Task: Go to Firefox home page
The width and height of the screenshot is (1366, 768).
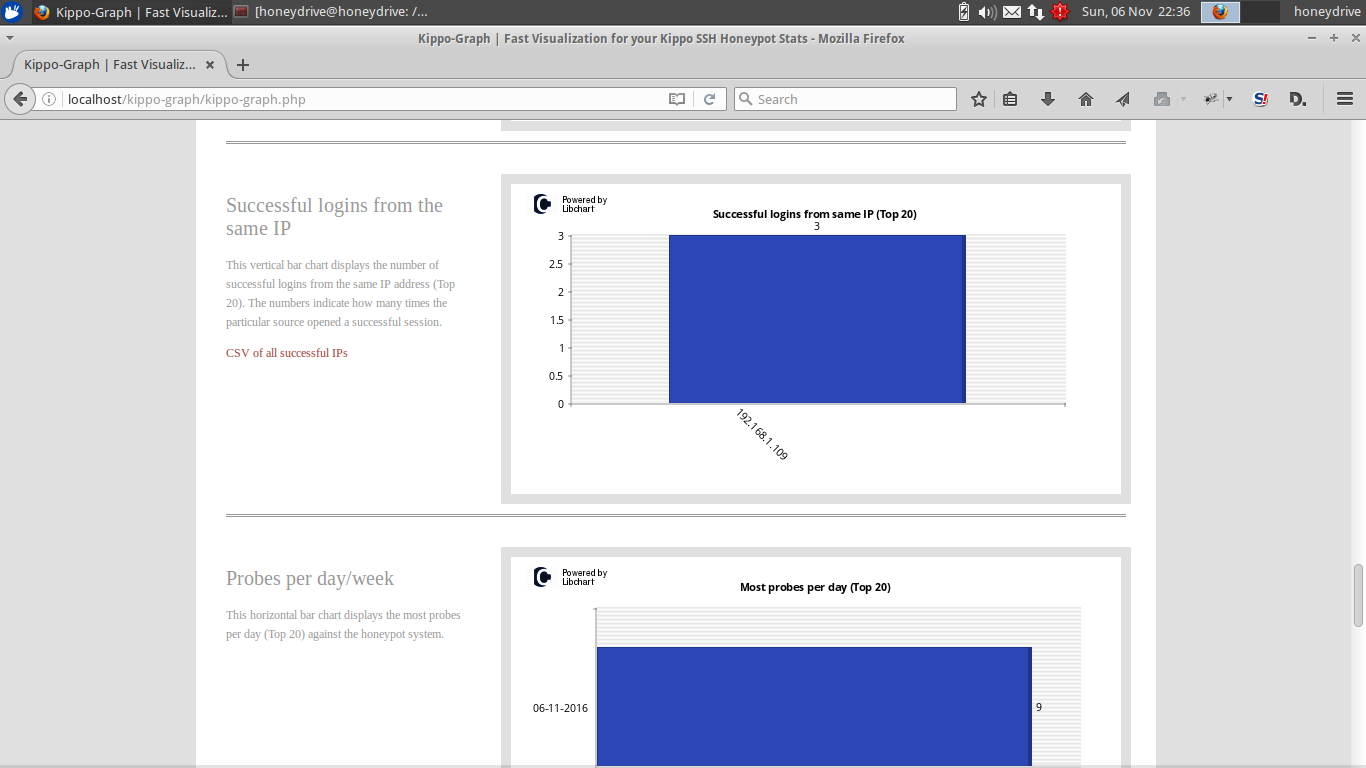Action: click(1086, 99)
